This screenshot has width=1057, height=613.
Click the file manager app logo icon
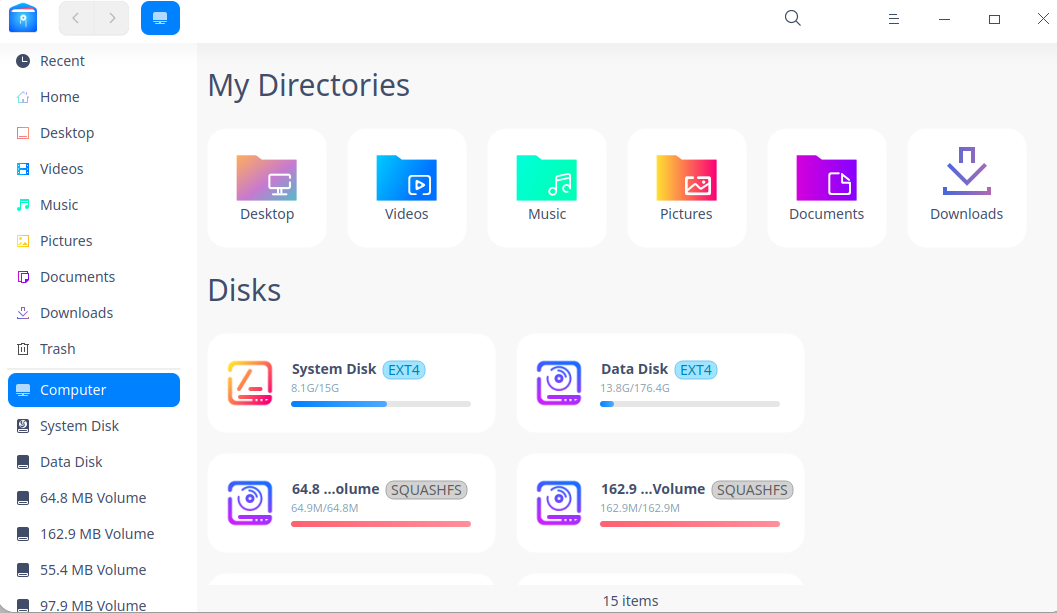(23, 18)
